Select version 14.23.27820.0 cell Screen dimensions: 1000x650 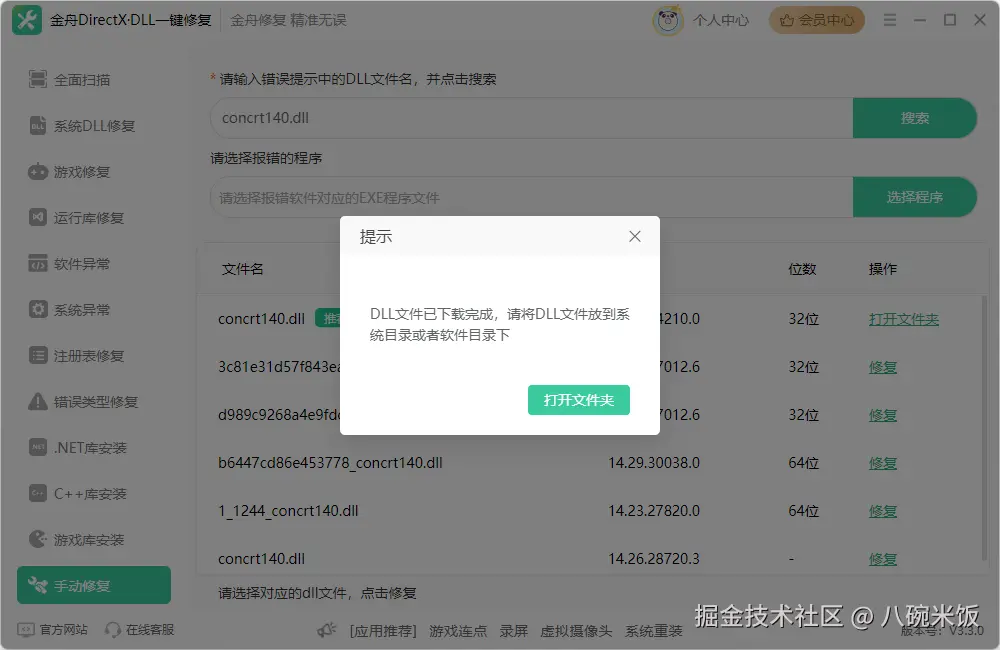[x=654, y=510]
